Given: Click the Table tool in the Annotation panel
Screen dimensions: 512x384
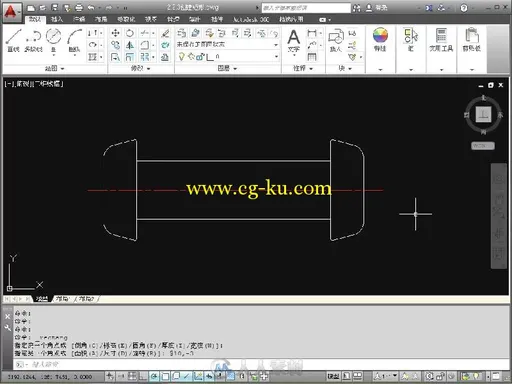Looking at the screenshot, I should [x=312, y=57].
